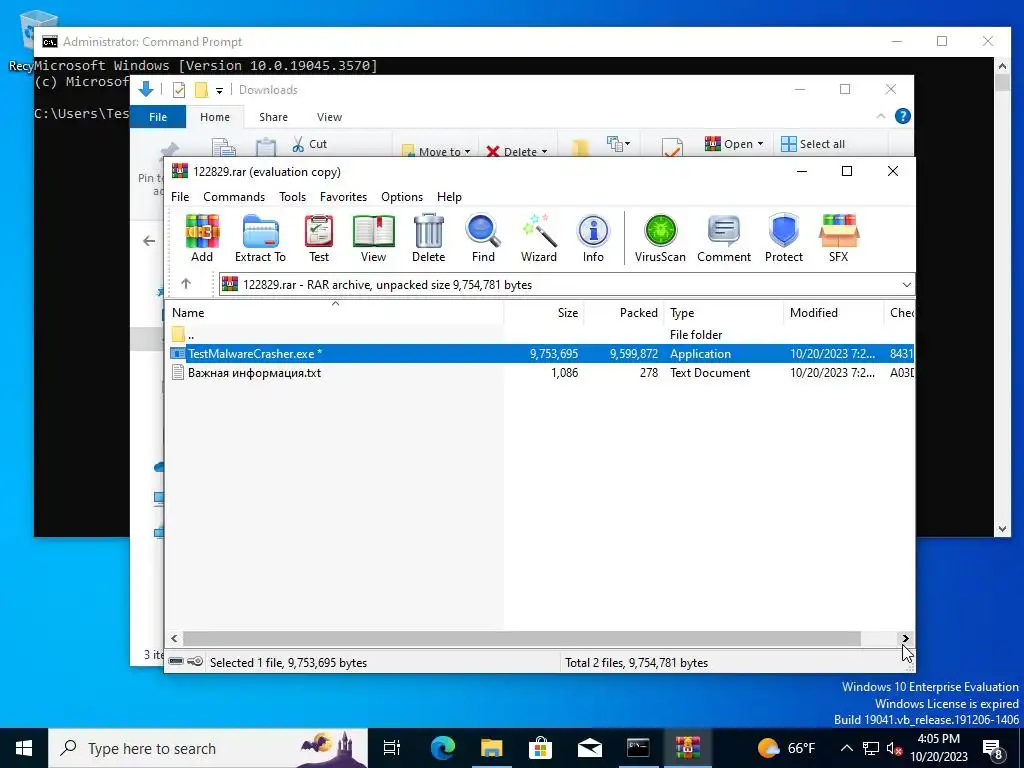This screenshot has width=1024, height=768.
Task: Click the WinRAR horizontal scrollbar left arrow
Action: (174, 639)
